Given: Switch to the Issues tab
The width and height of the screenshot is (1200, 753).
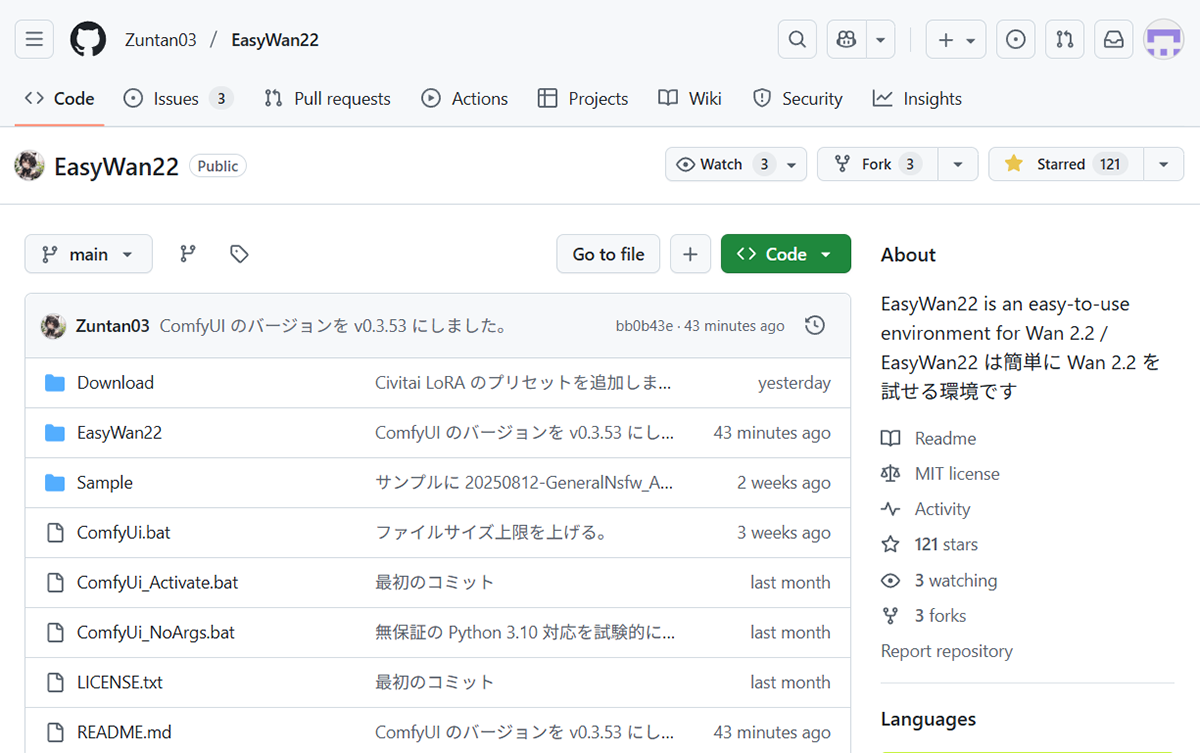Looking at the screenshot, I should [x=176, y=98].
